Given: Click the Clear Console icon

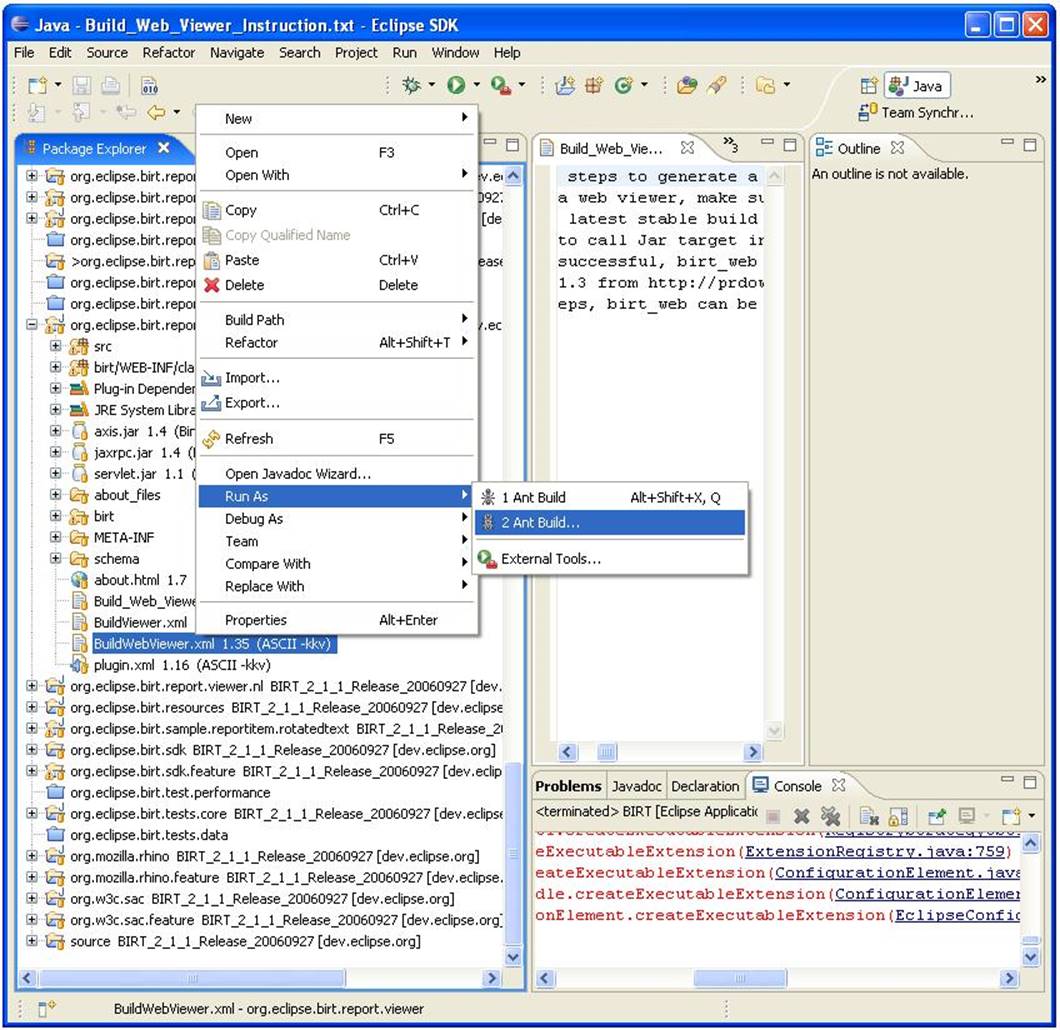Looking at the screenshot, I should (x=868, y=817).
